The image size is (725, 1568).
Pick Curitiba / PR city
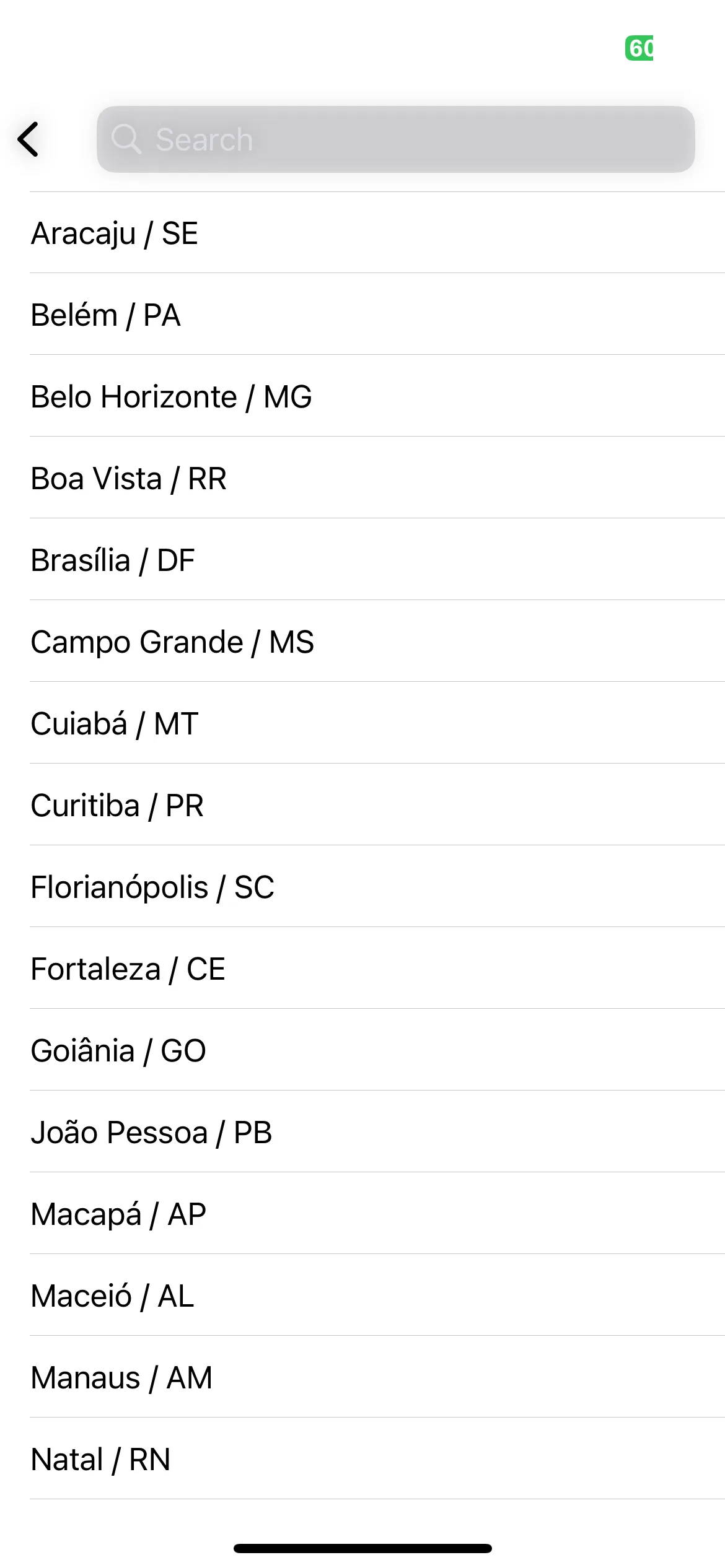(x=377, y=805)
